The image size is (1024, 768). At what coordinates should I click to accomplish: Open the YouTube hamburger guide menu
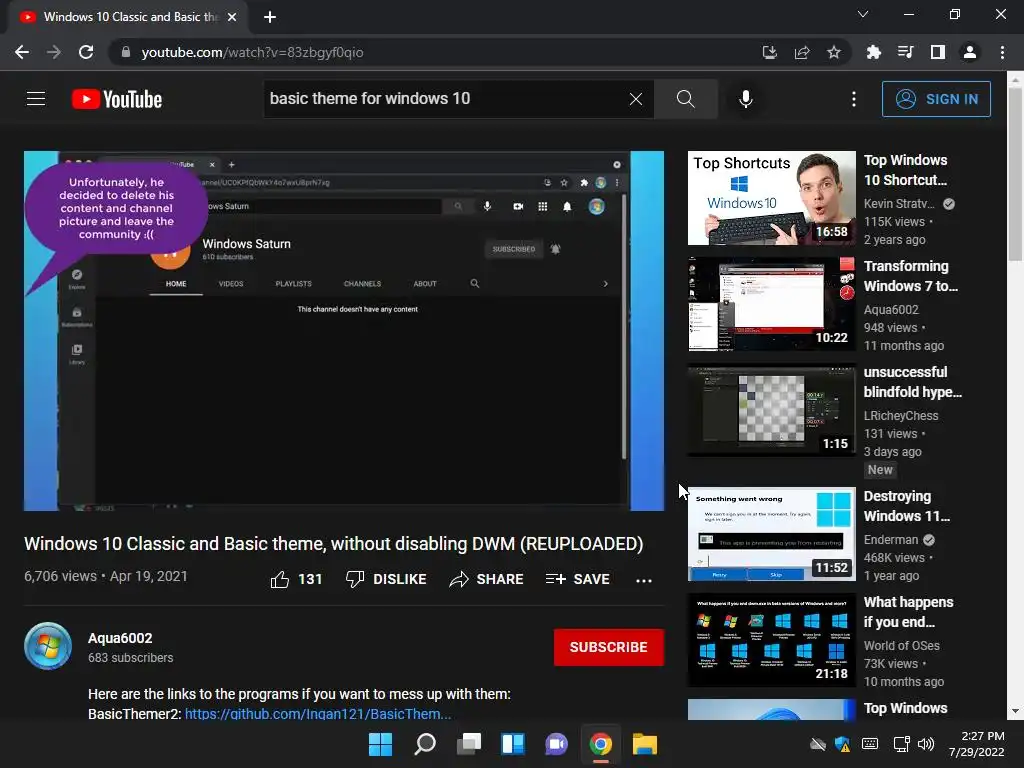tap(36, 99)
